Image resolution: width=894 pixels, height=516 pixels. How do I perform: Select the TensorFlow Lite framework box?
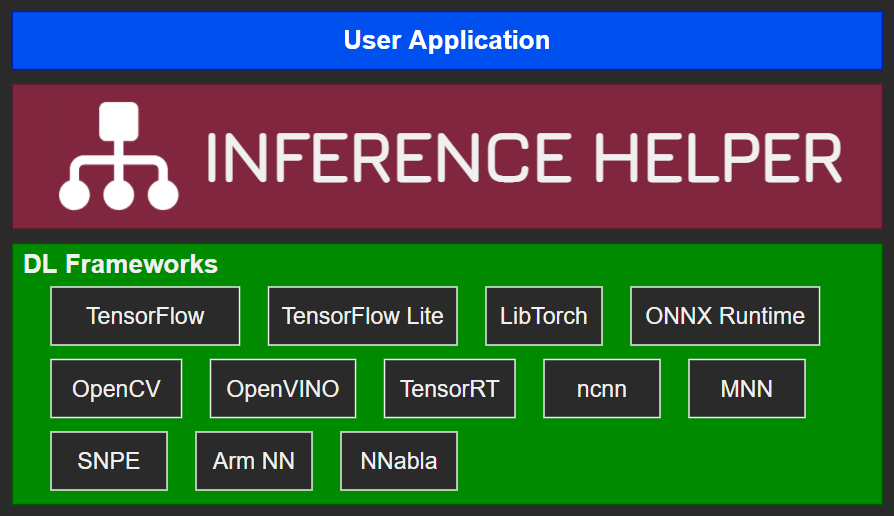363,316
